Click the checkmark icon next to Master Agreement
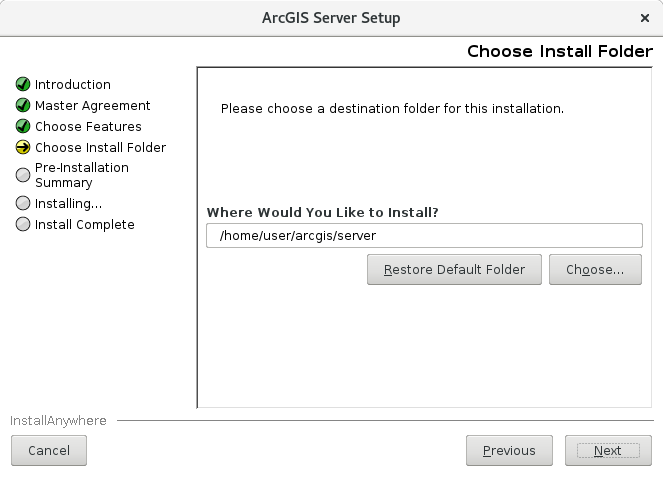The image size is (663, 477). pos(23,106)
